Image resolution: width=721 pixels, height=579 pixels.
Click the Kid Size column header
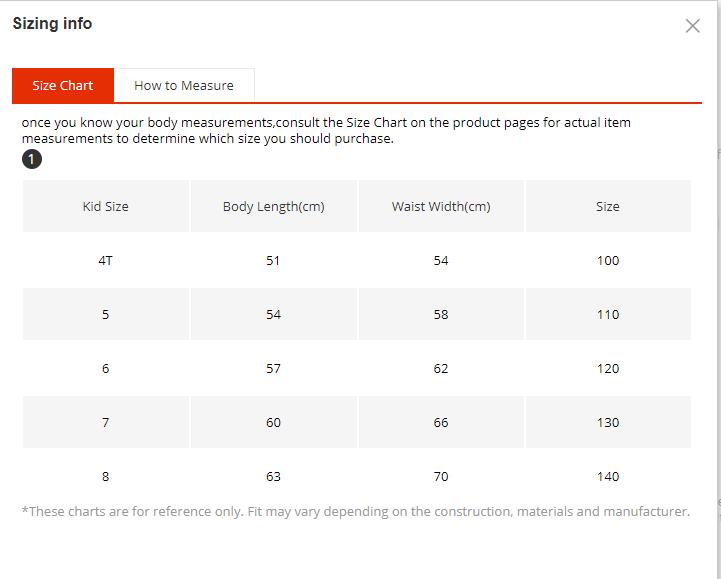(x=105, y=206)
